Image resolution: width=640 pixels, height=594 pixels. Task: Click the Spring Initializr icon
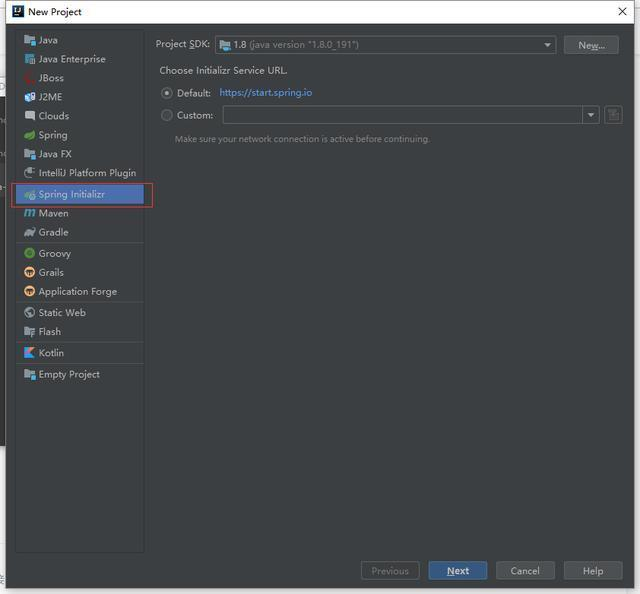pos(30,195)
